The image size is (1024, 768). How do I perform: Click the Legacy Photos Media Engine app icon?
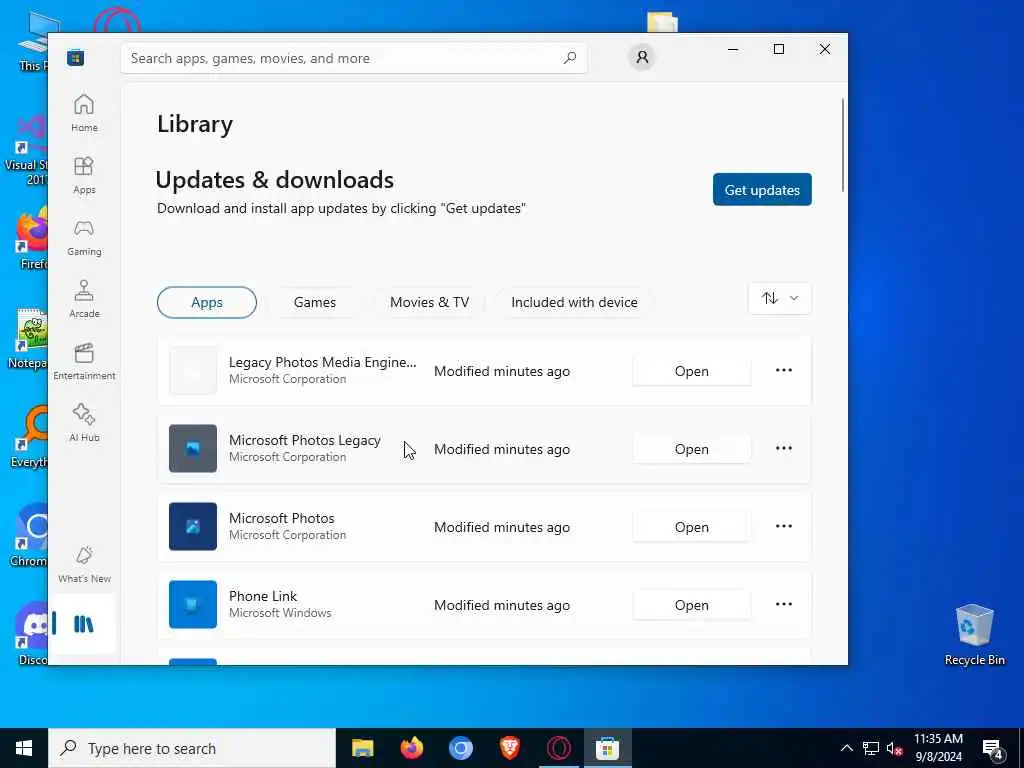[x=193, y=370]
